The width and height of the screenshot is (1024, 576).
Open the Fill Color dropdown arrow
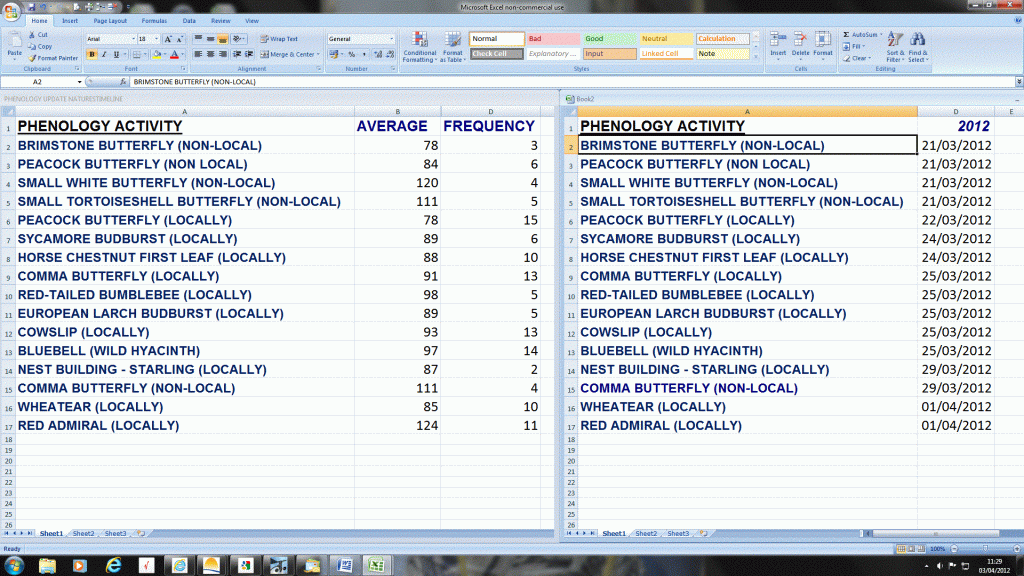(x=164, y=55)
